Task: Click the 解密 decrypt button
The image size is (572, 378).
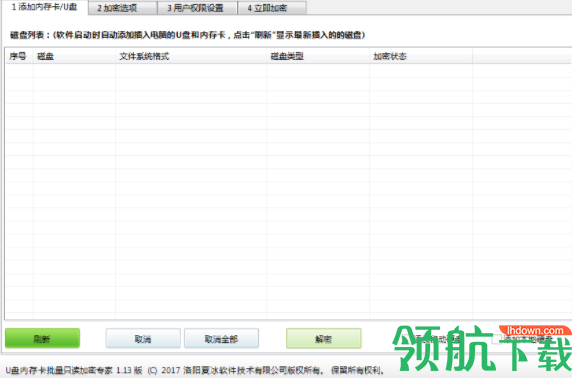Action: coord(324,339)
